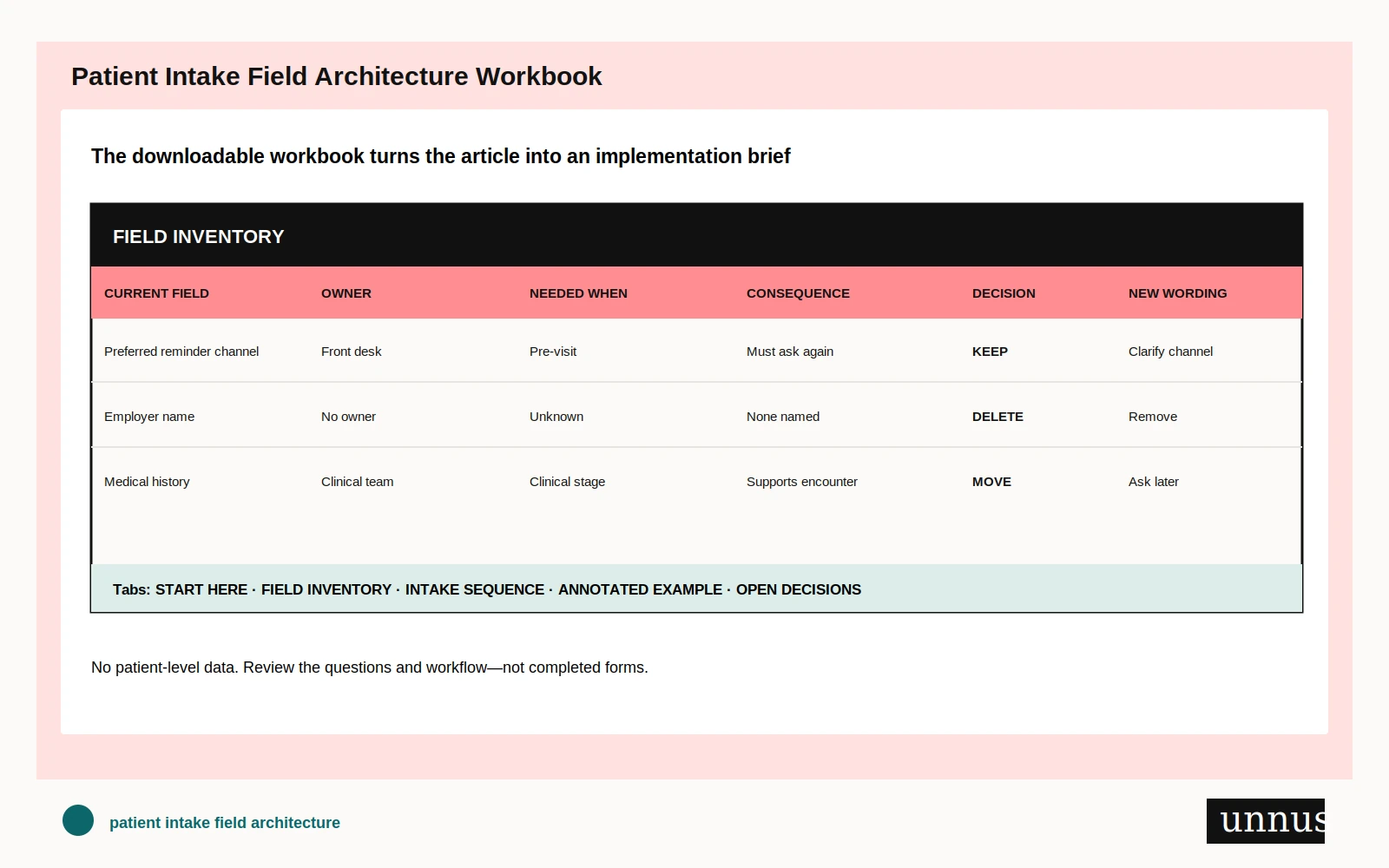Click the teal circle icon in footer
This screenshot has width=1389, height=868.
(78, 820)
